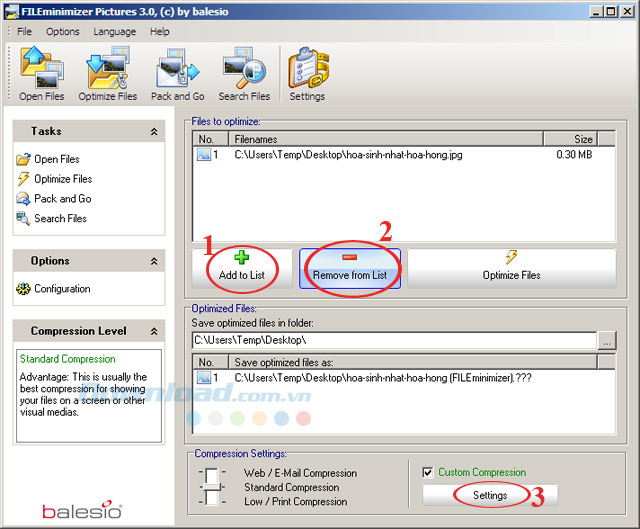
Task: Open the File menu
Action: (24, 31)
